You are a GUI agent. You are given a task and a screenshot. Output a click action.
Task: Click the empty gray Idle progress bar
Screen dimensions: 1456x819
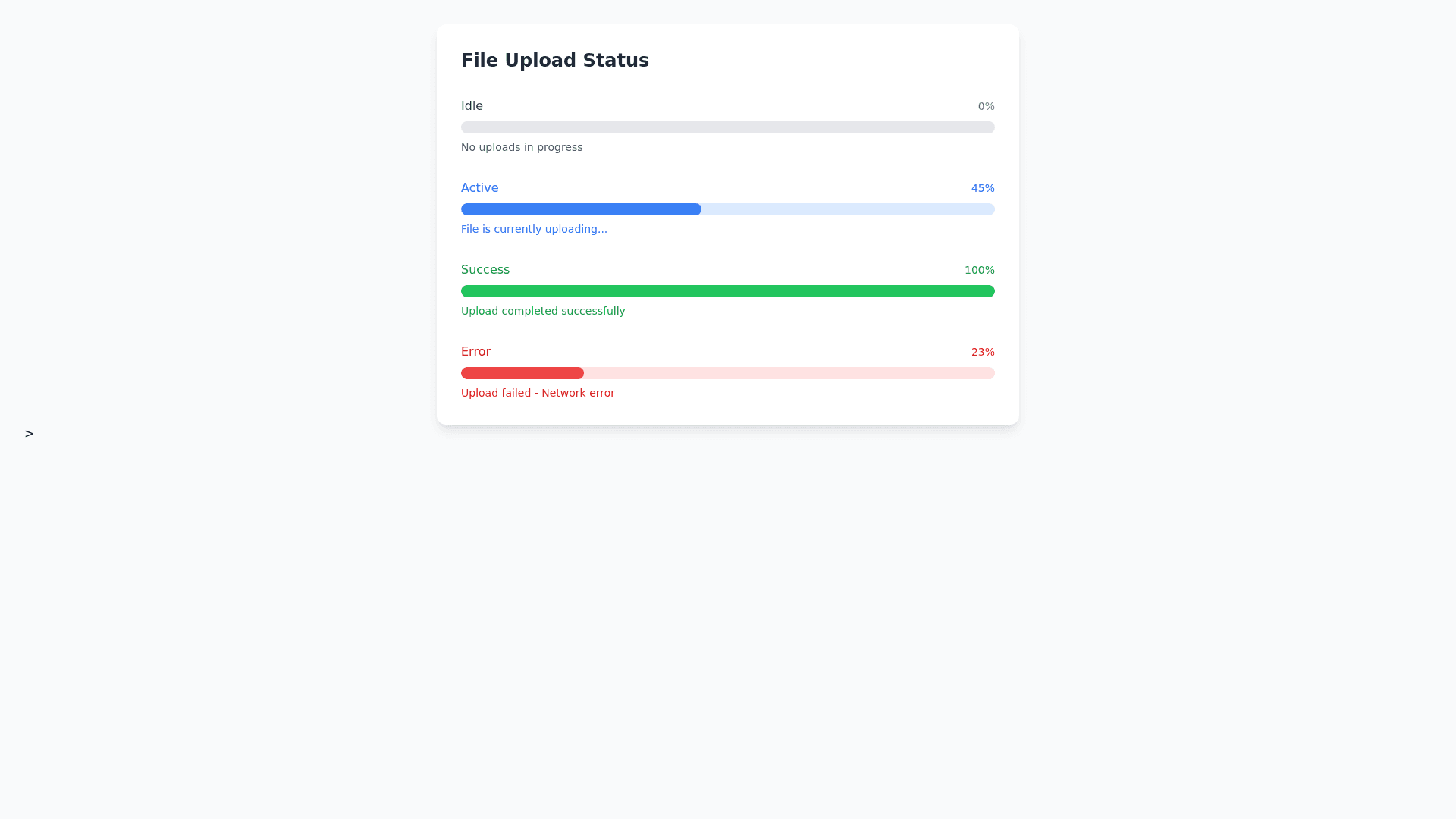coord(728,127)
